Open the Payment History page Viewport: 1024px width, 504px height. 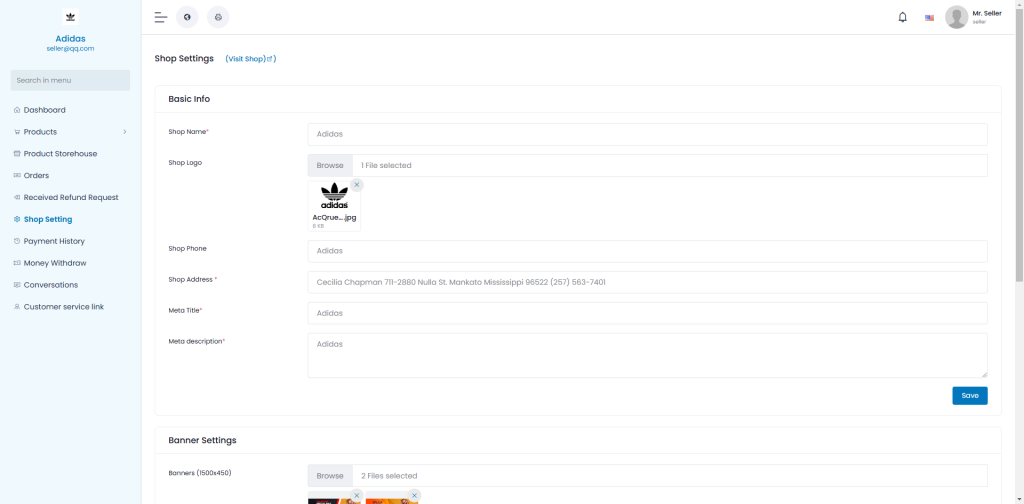pos(54,241)
